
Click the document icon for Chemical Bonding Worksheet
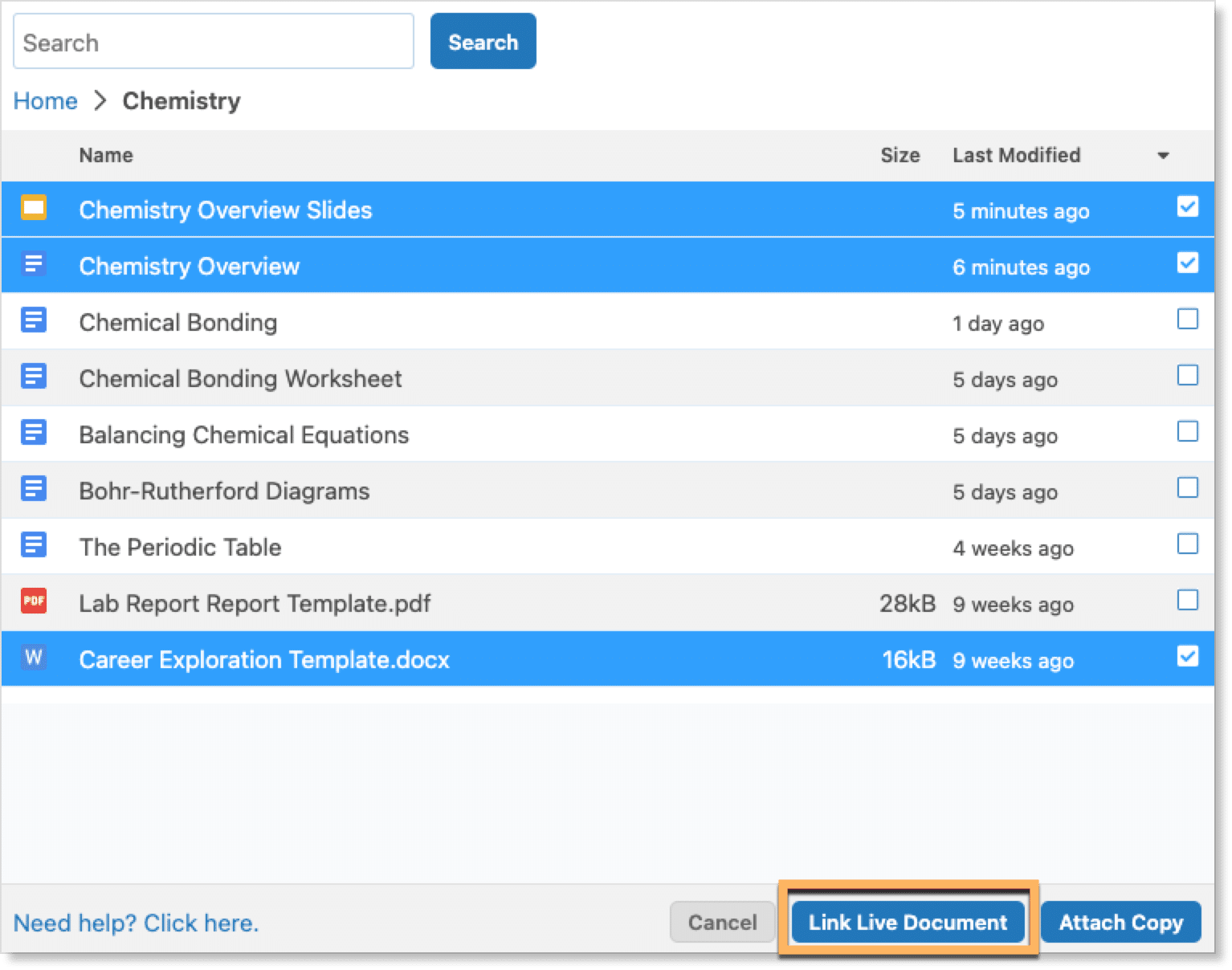pyautogui.click(x=34, y=377)
